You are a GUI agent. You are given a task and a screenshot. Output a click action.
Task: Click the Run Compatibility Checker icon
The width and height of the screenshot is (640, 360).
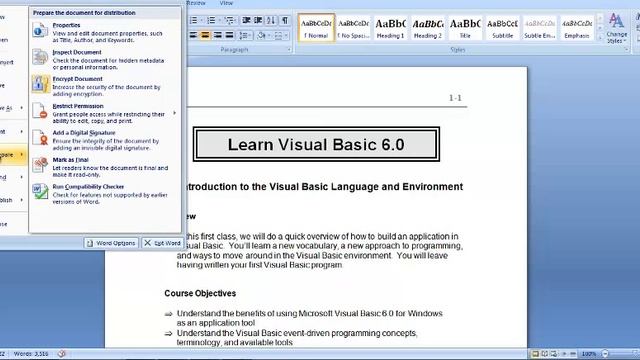[x=40, y=192]
